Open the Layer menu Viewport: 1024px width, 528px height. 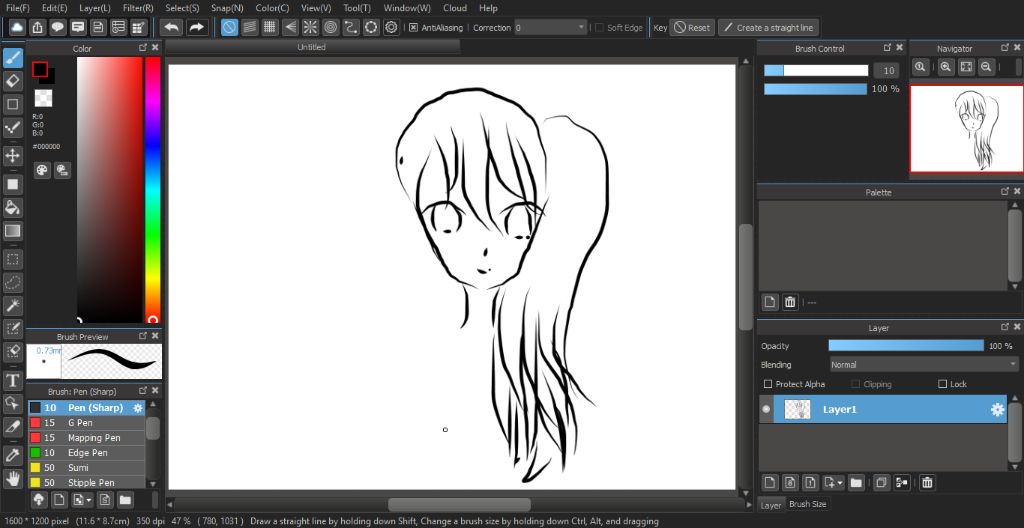coord(95,8)
